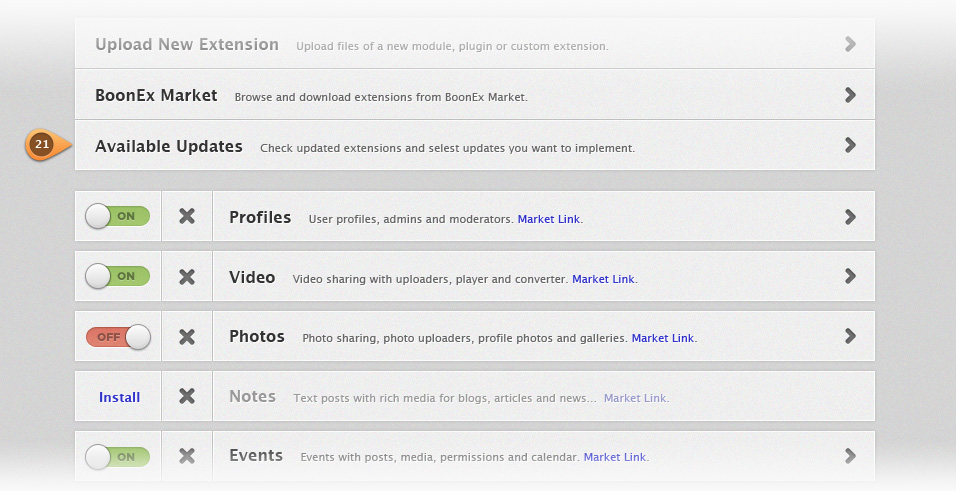Screen dimensions: 956x491
Task: Follow the Profiles Market Link
Action: pyautogui.click(x=549, y=219)
